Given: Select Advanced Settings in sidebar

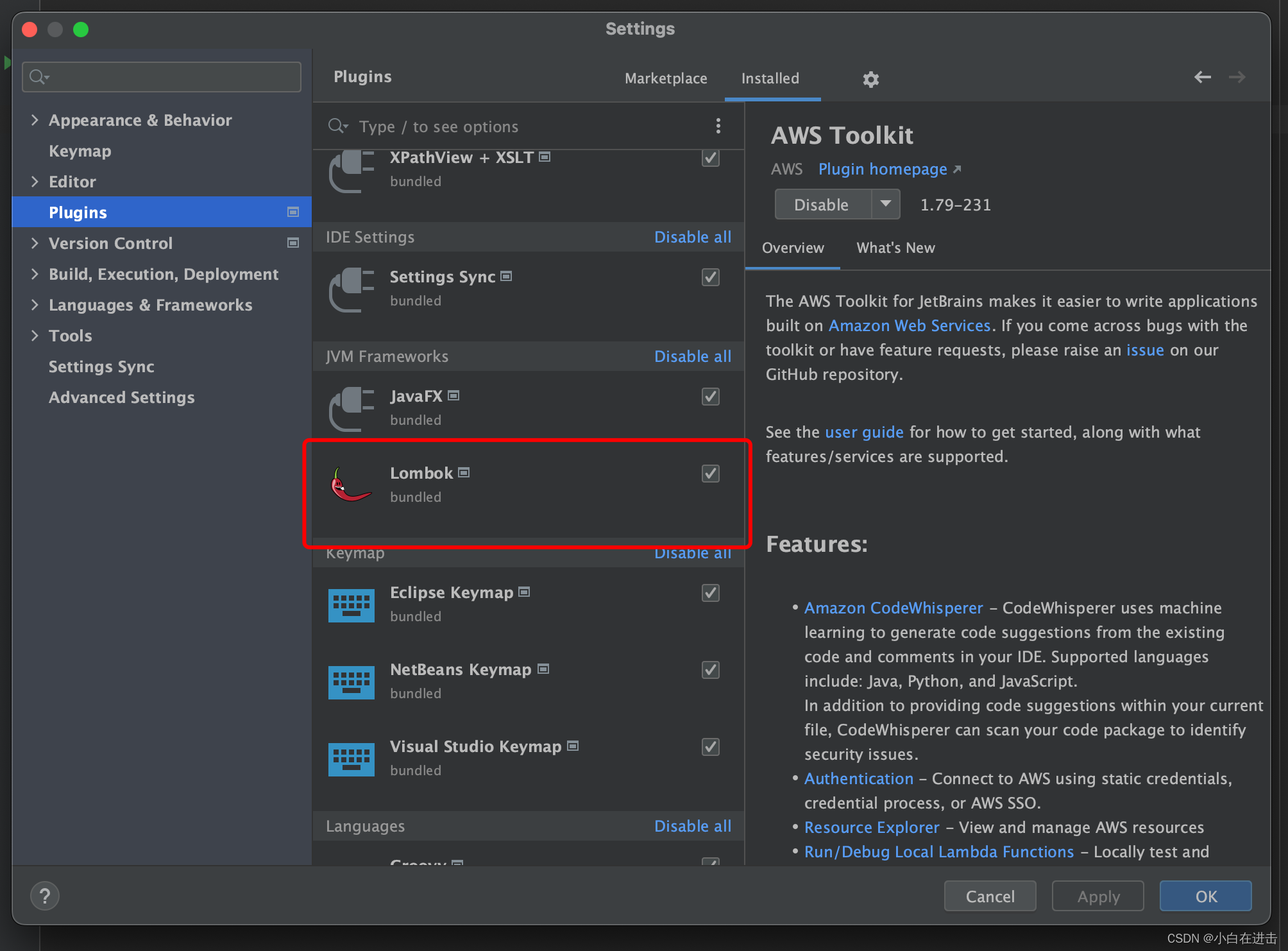Looking at the screenshot, I should [122, 397].
